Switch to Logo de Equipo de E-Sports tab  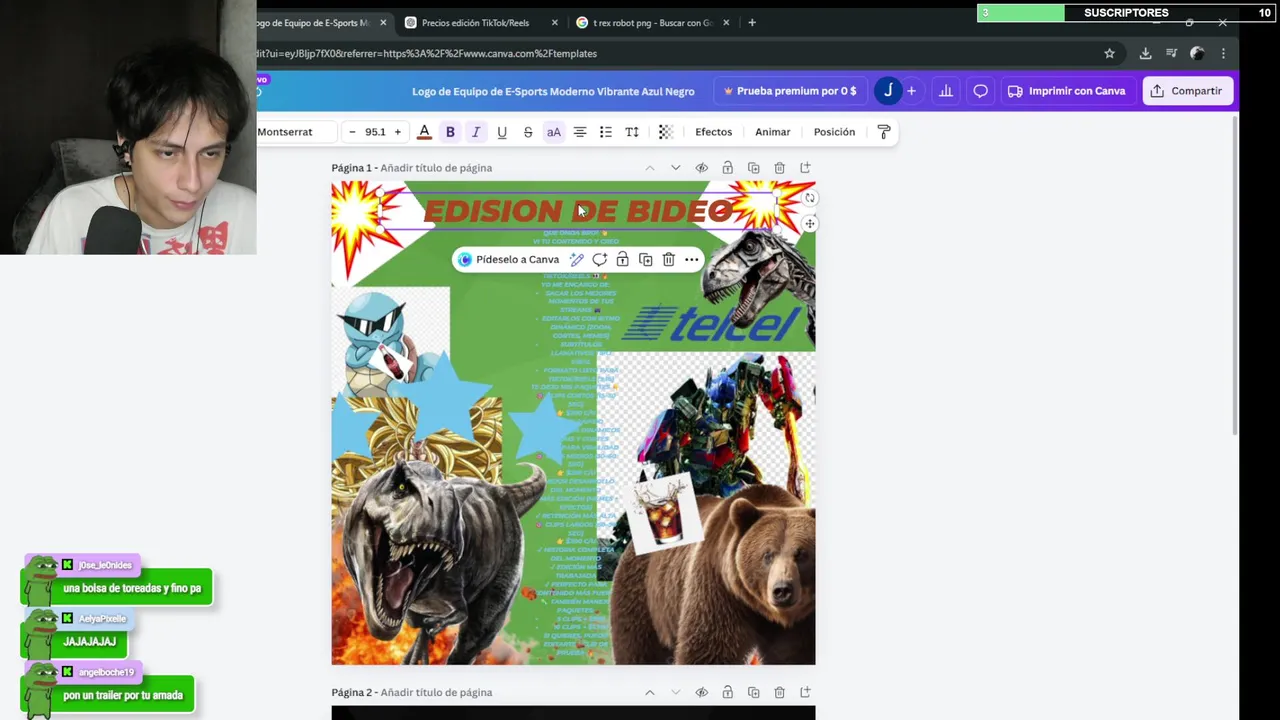[x=312, y=23]
